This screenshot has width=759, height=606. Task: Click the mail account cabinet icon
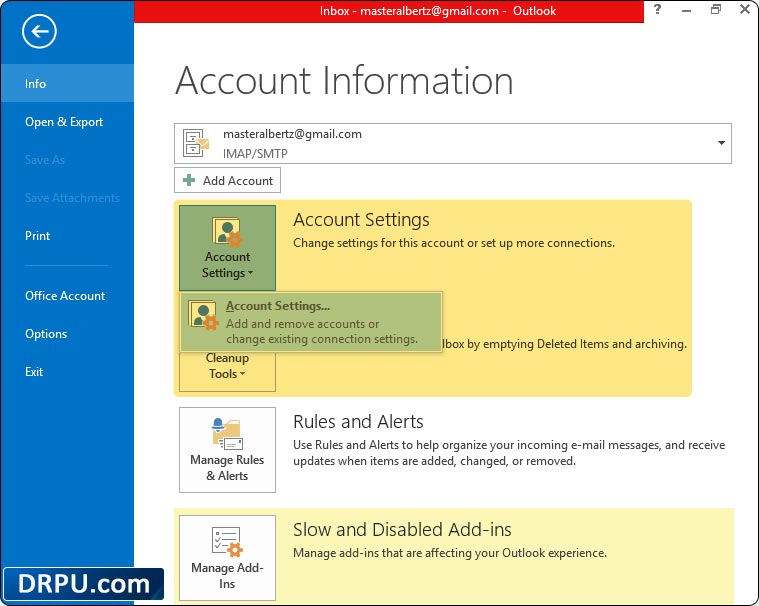pos(196,143)
